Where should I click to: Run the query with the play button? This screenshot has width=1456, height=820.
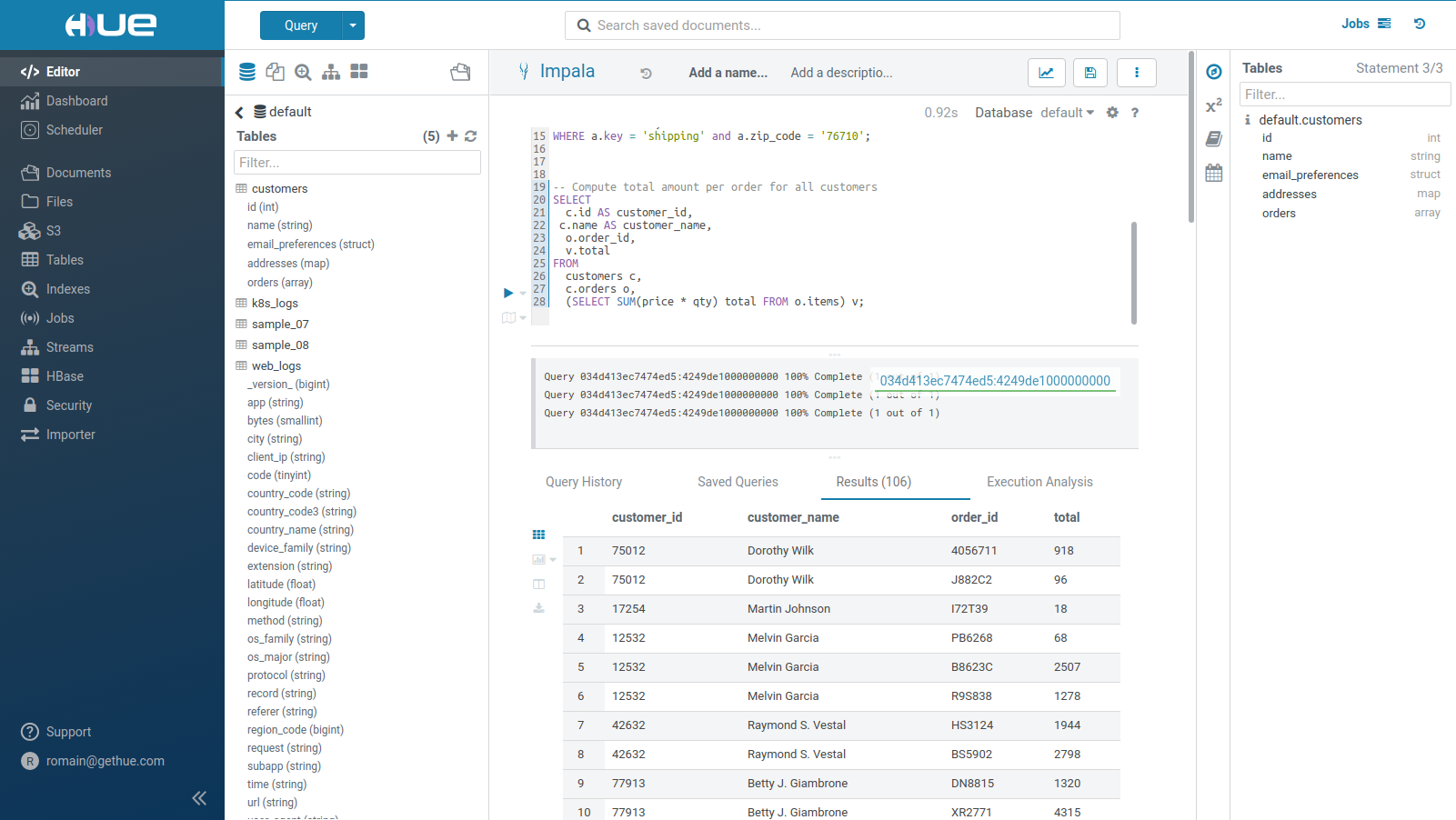507,292
